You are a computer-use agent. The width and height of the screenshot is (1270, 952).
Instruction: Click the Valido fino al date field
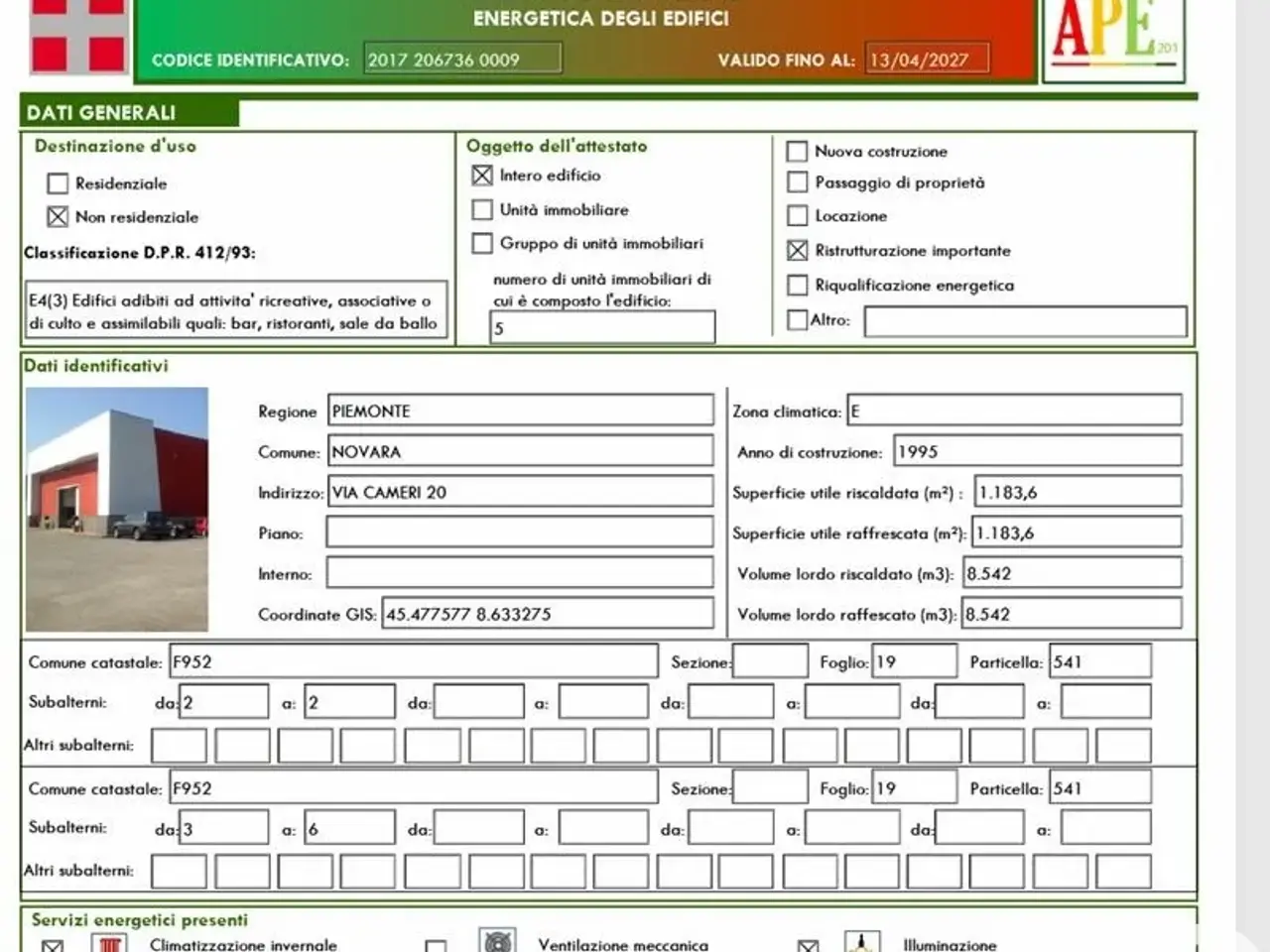coord(928,59)
